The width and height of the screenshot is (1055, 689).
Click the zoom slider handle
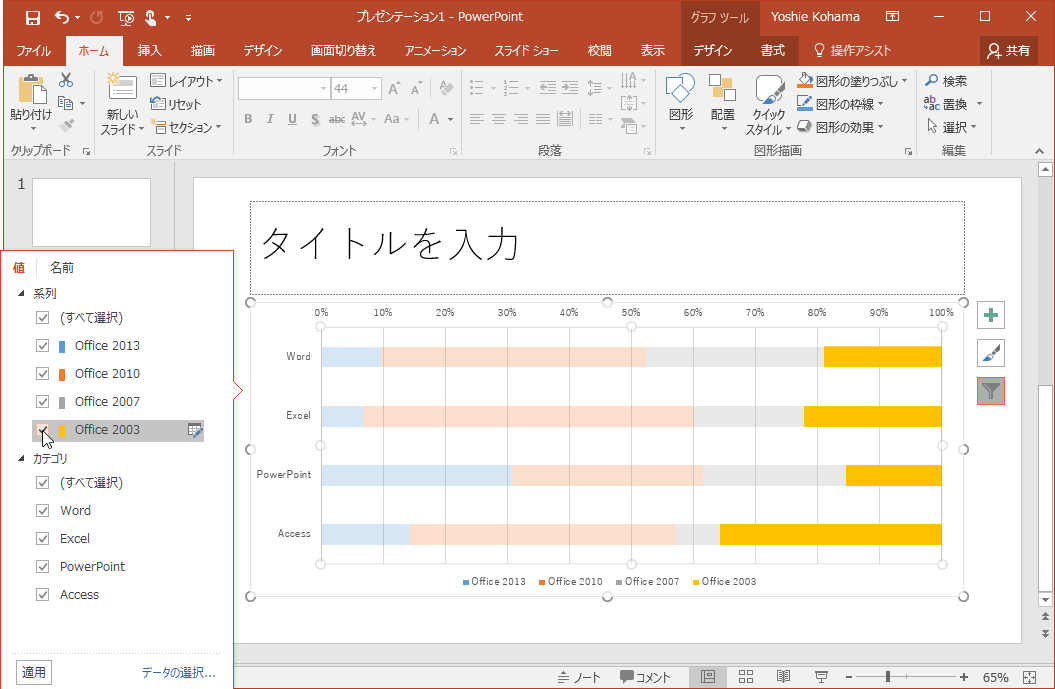(888, 677)
